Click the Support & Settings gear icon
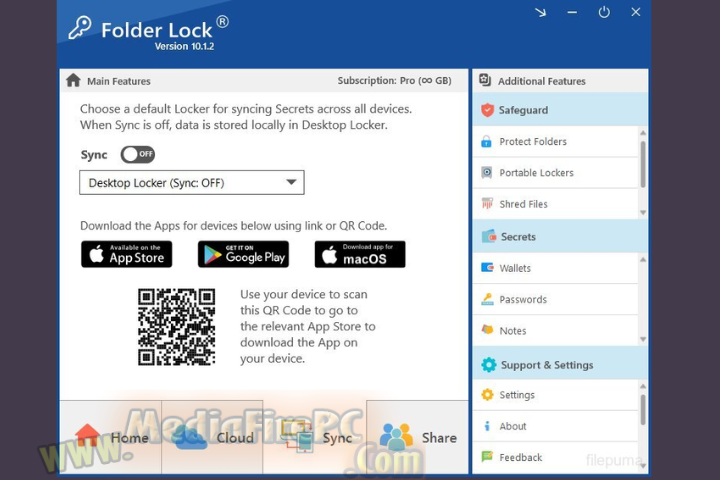The image size is (720, 480). 489,365
